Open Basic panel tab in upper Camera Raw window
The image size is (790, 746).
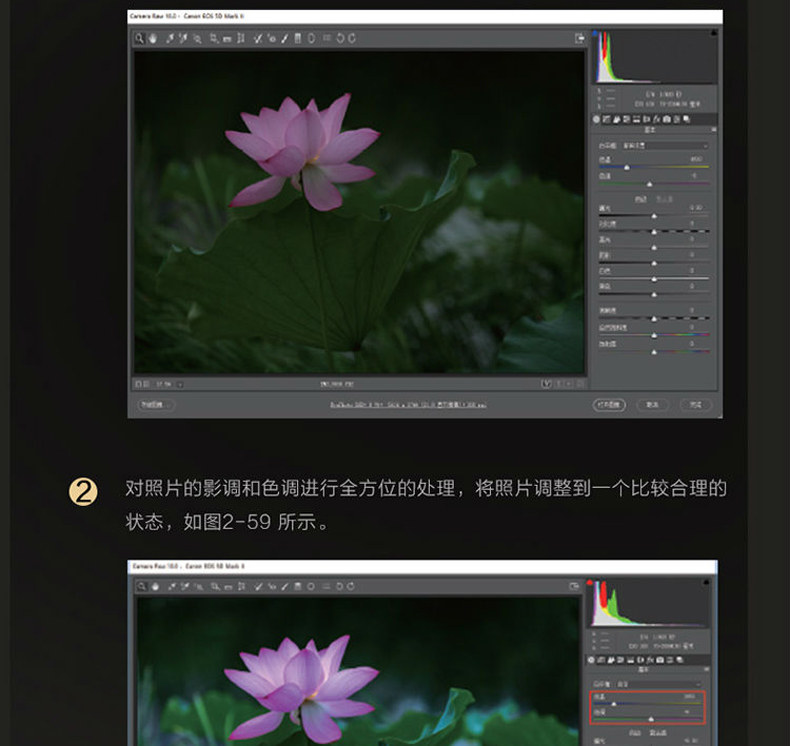click(x=597, y=119)
